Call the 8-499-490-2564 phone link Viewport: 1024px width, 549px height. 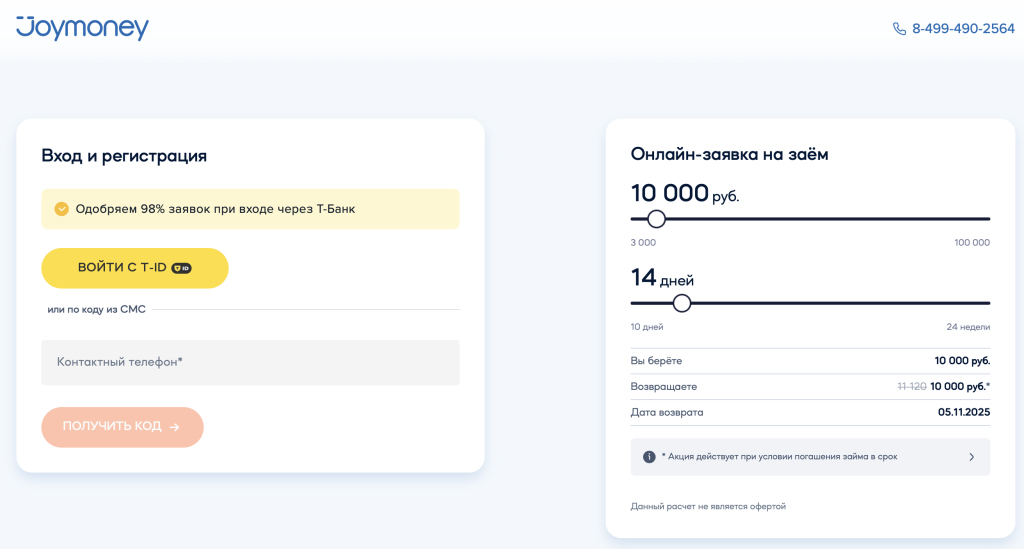pyautogui.click(x=962, y=29)
